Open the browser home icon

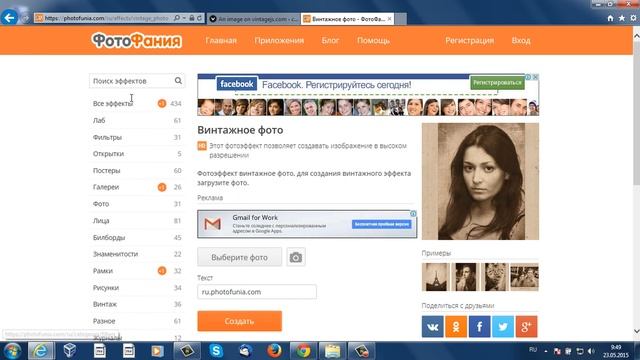click(x=610, y=18)
